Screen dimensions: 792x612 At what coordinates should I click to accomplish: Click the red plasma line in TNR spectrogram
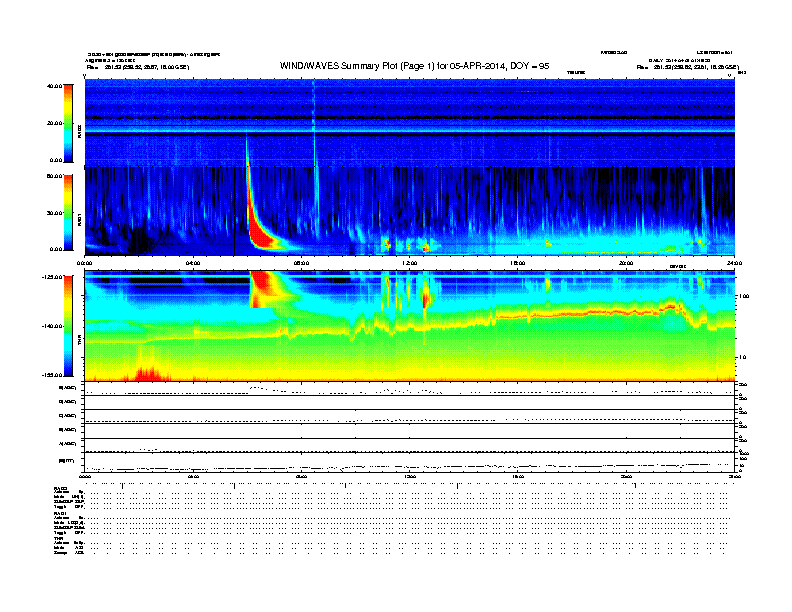coord(591,313)
